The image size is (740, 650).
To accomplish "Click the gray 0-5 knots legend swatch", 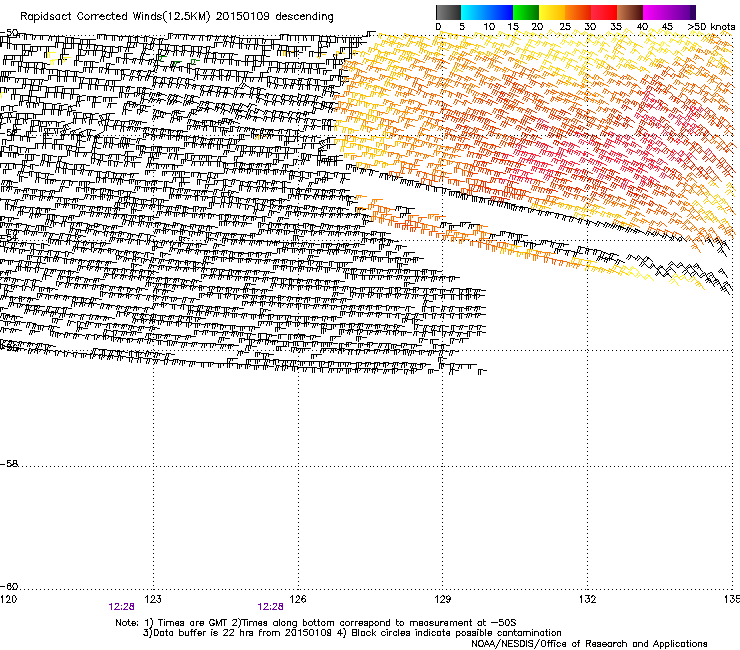I will click(448, 12).
